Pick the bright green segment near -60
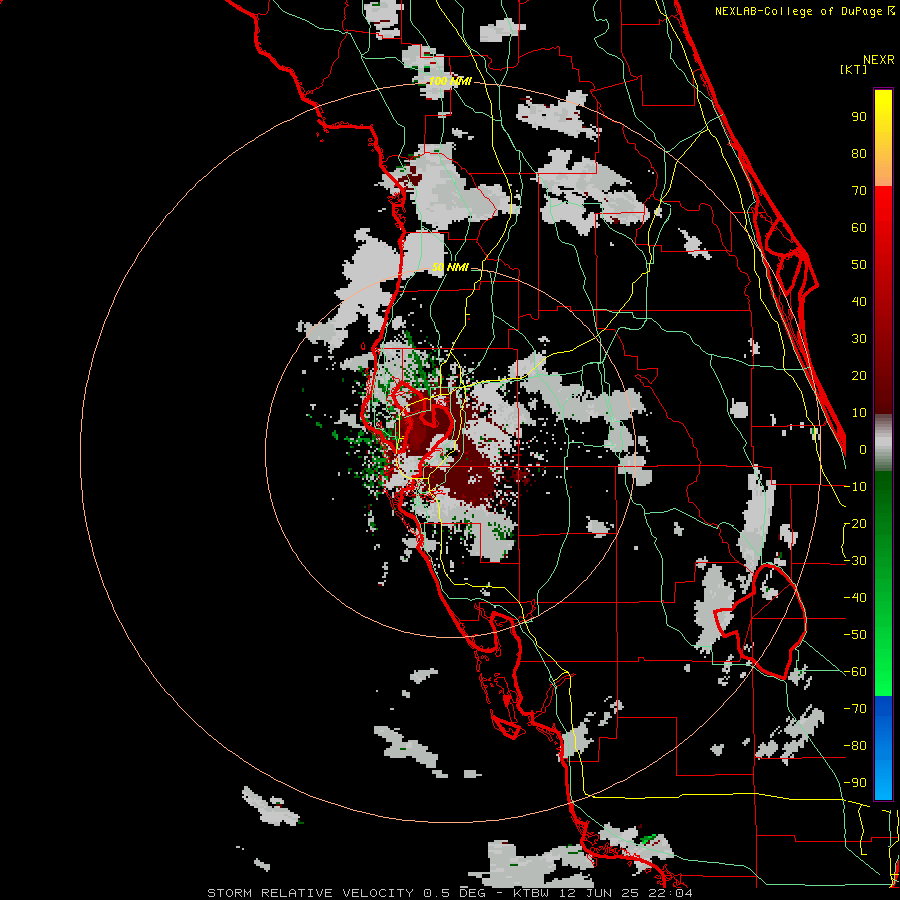The image size is (900, 900). [x=883, y=677]
